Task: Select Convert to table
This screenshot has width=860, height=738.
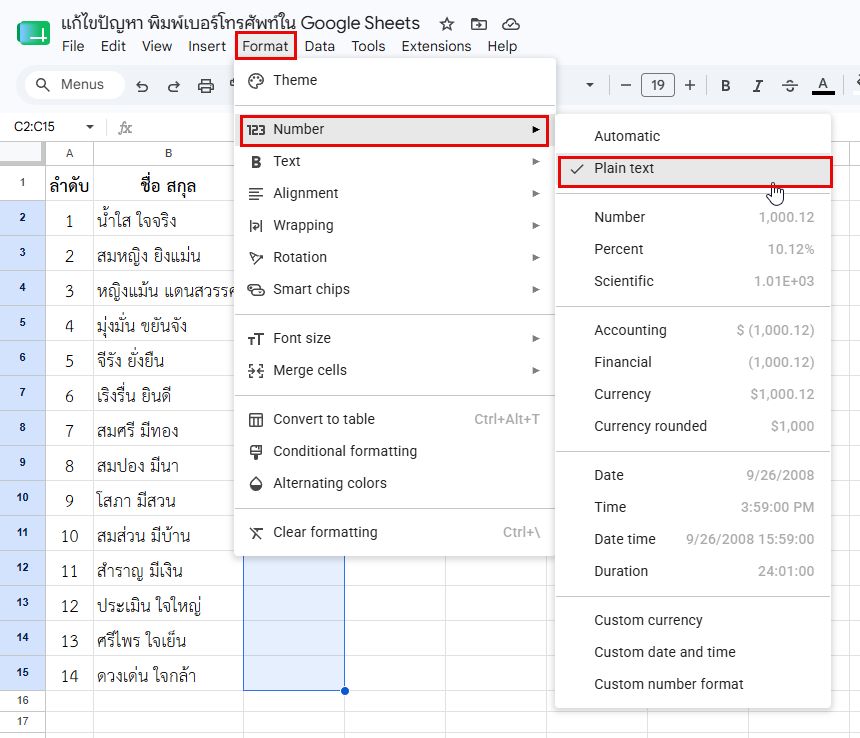Action: [394, 419]
